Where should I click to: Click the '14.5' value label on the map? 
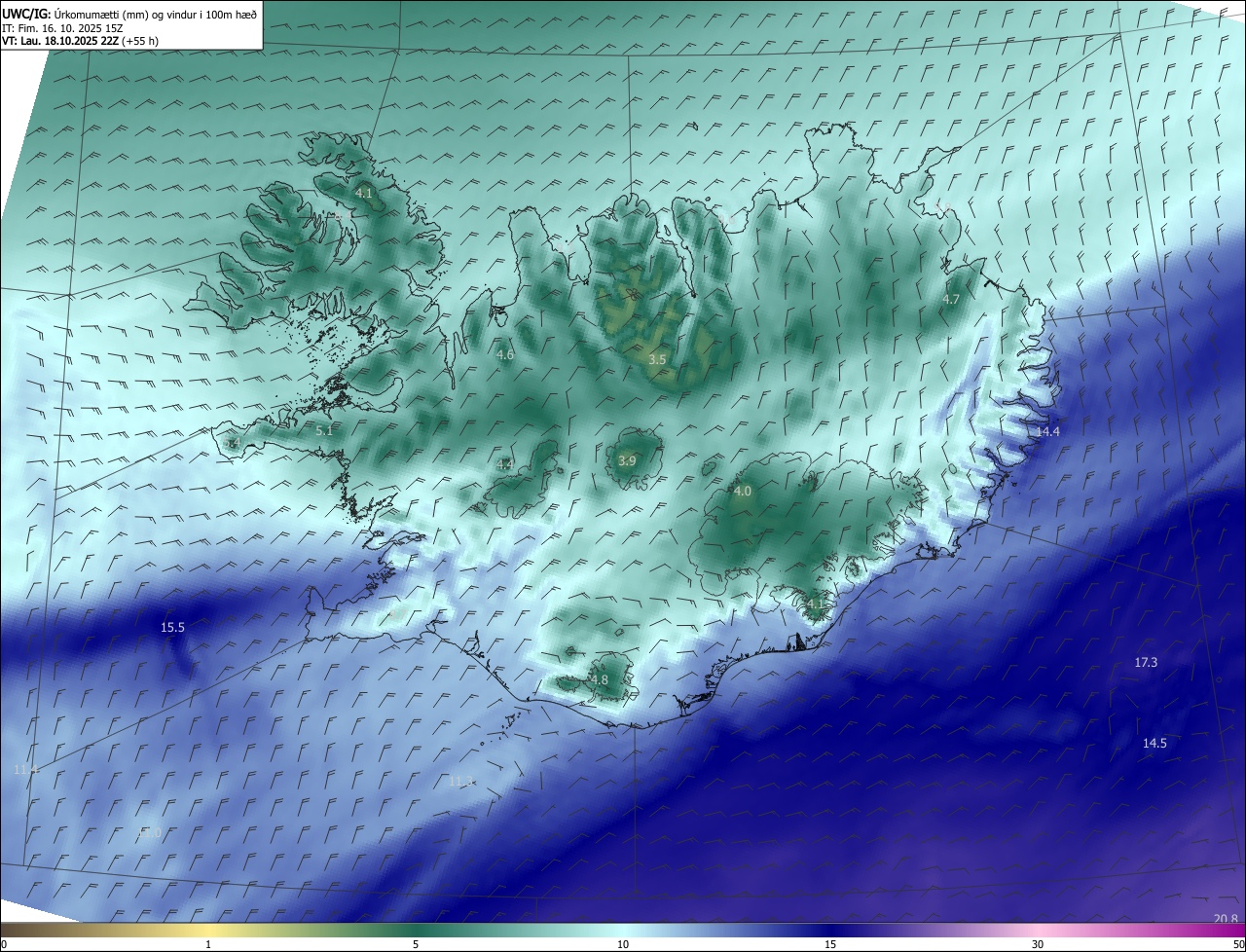point(1154,744)
